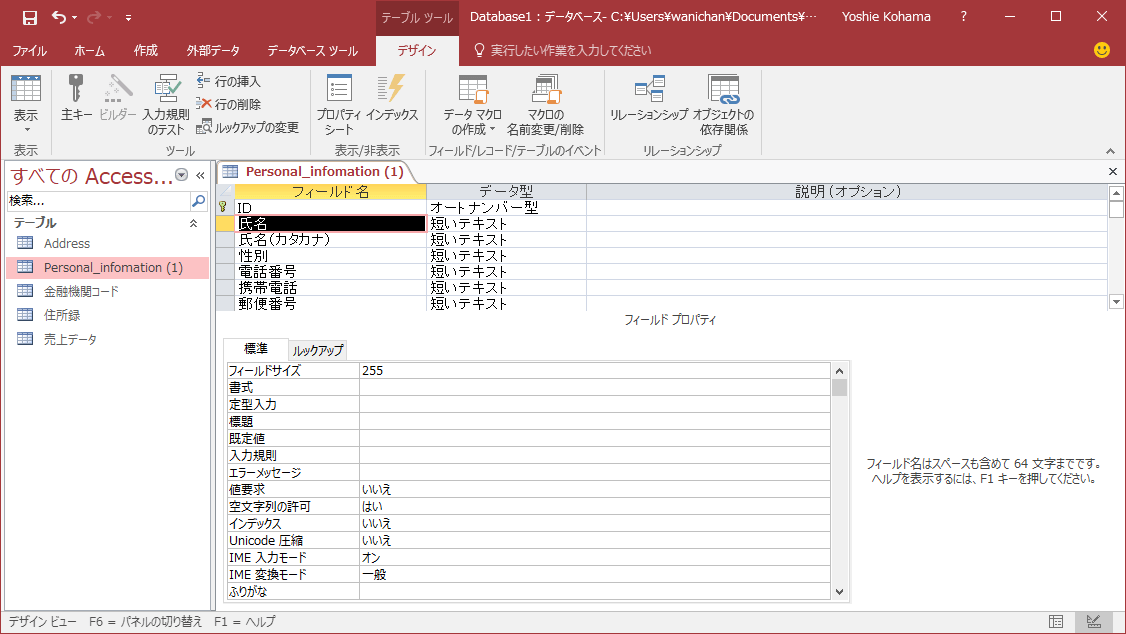Click the navigation pane 検索 search field
This screenshot has width=1126, height=634.
(98, 201)
